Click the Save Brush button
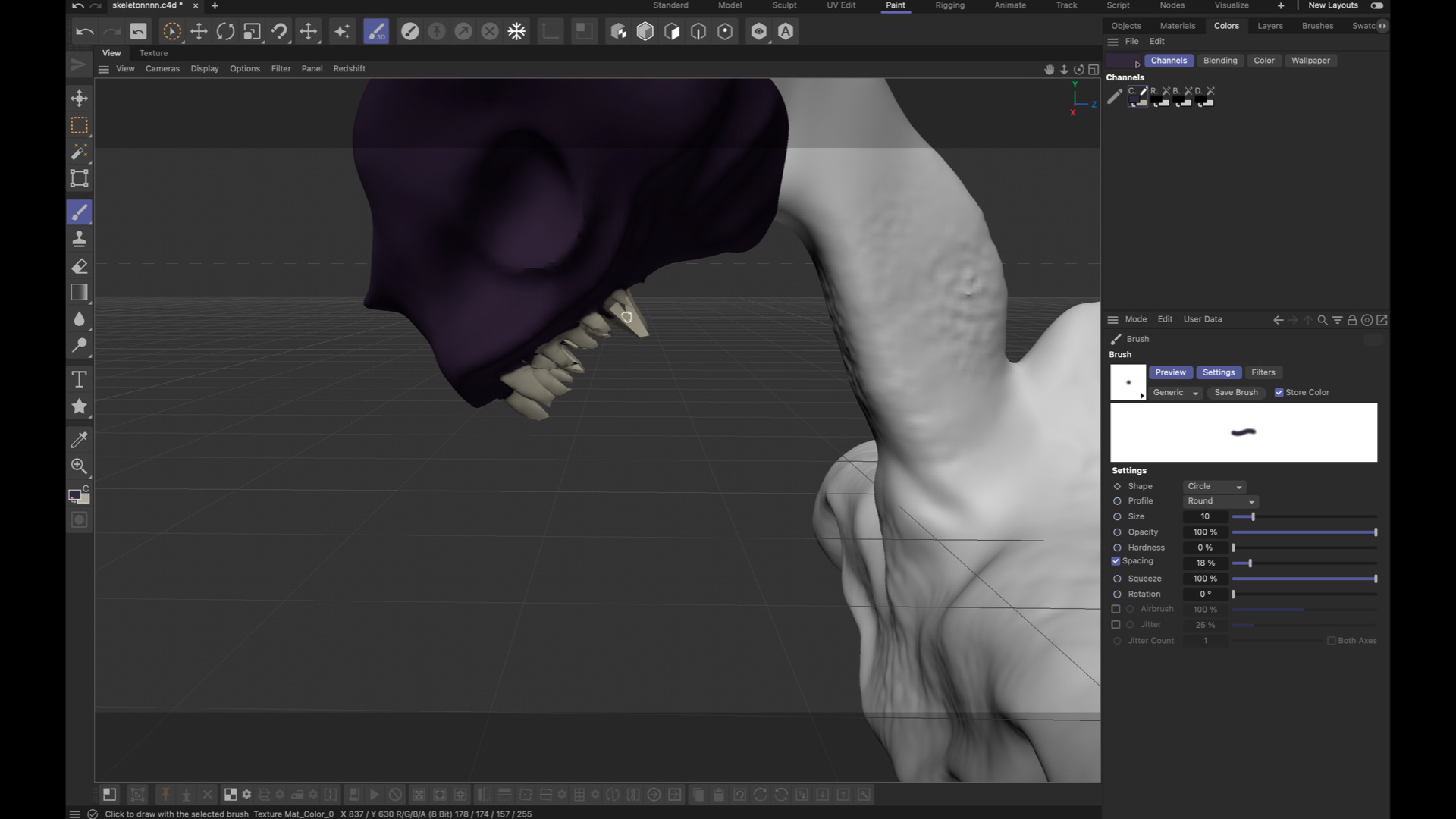 click(1236, 393)
